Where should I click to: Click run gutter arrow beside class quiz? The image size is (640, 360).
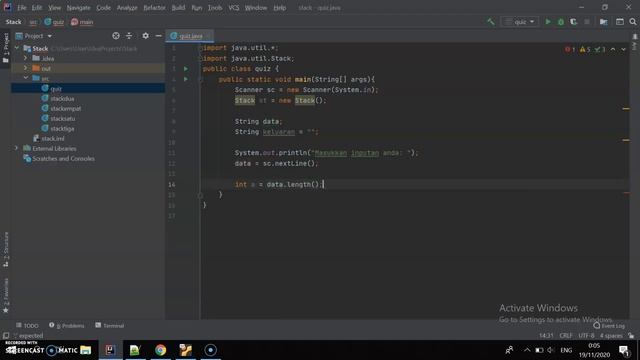(186, 69)
